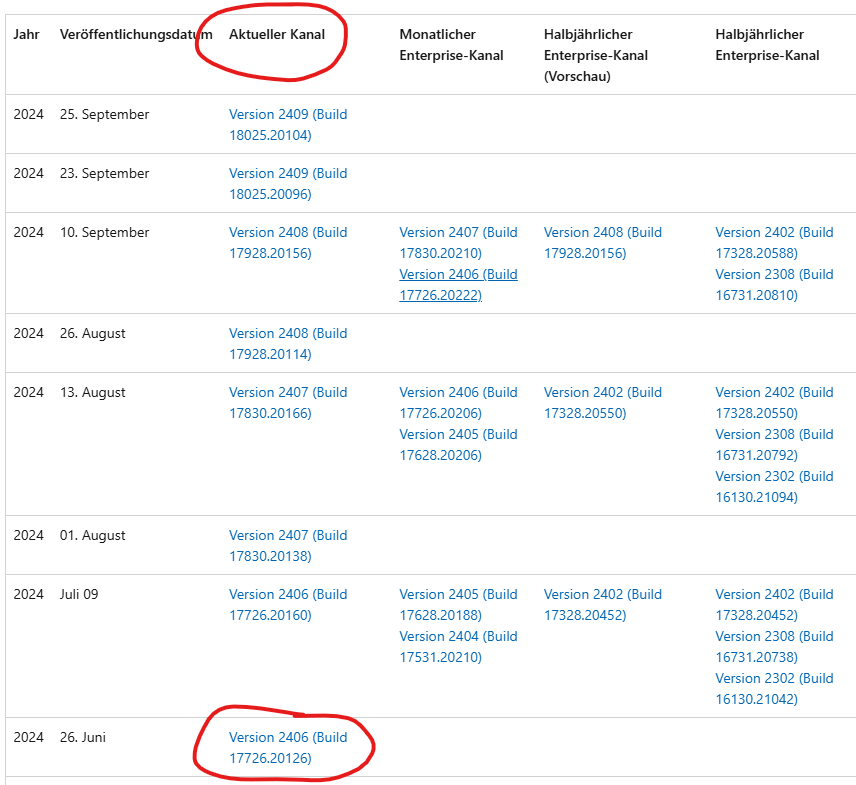Open Version 2406 Build 17726.20160 link

(288, 604)
